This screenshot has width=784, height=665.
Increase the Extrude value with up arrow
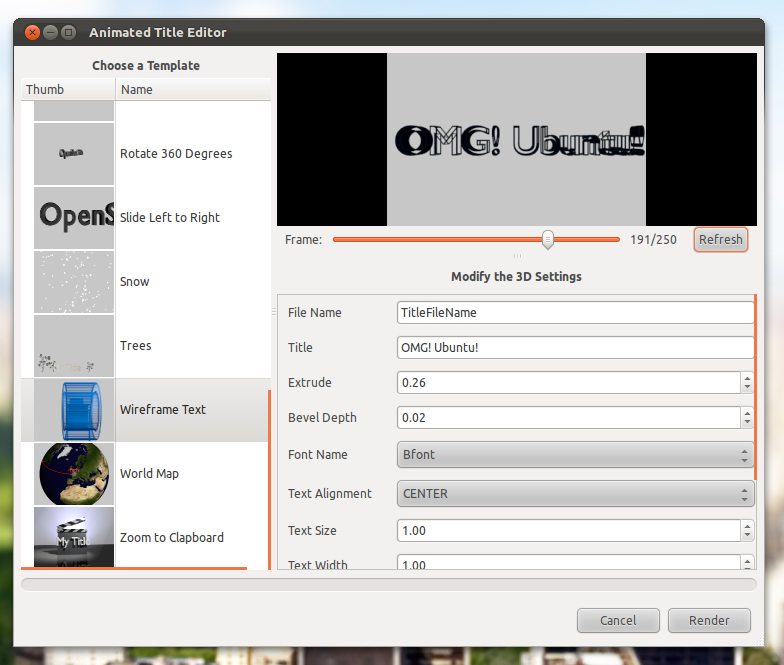click(x=747, y=378)
